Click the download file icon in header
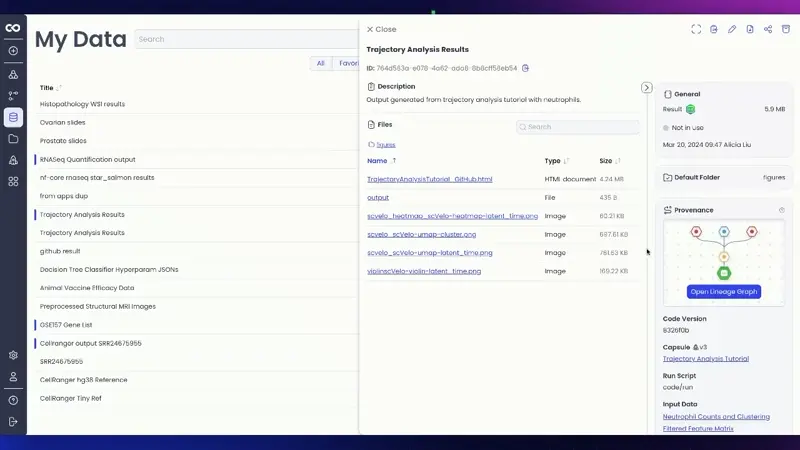Screen dimensions: 800x450 [x=749, y=29]
